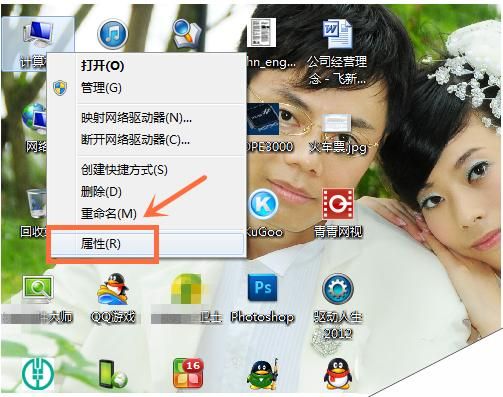Screen dimensions: 503x397
Task: Select the 计算机 Computer desktop icon
Action: (37, 43)
